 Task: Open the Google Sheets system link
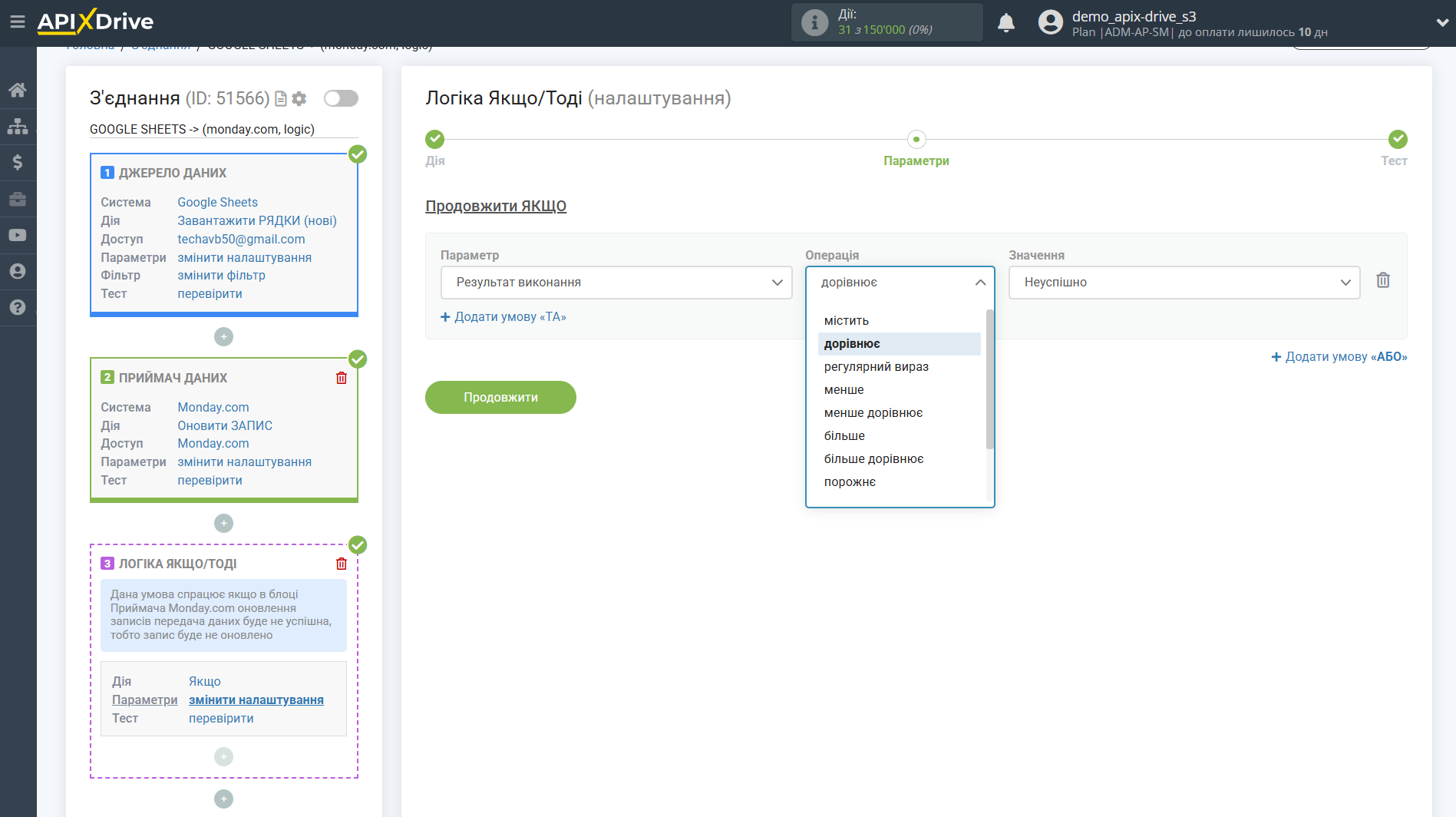tap(217, 202)
